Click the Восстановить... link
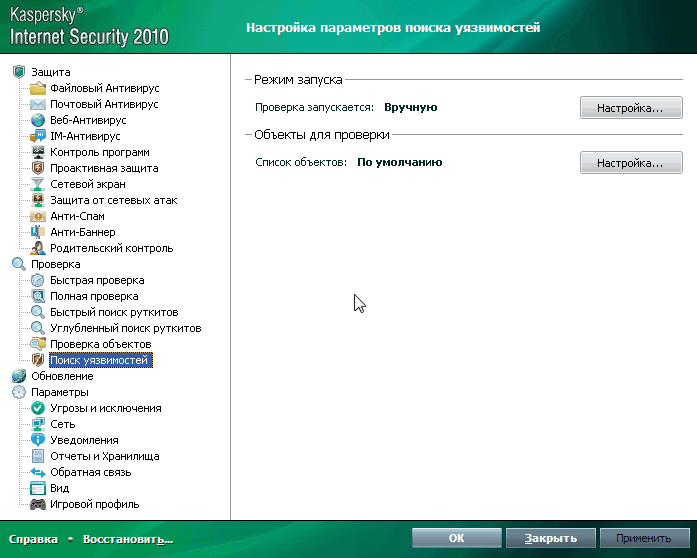 coord(128,539)
